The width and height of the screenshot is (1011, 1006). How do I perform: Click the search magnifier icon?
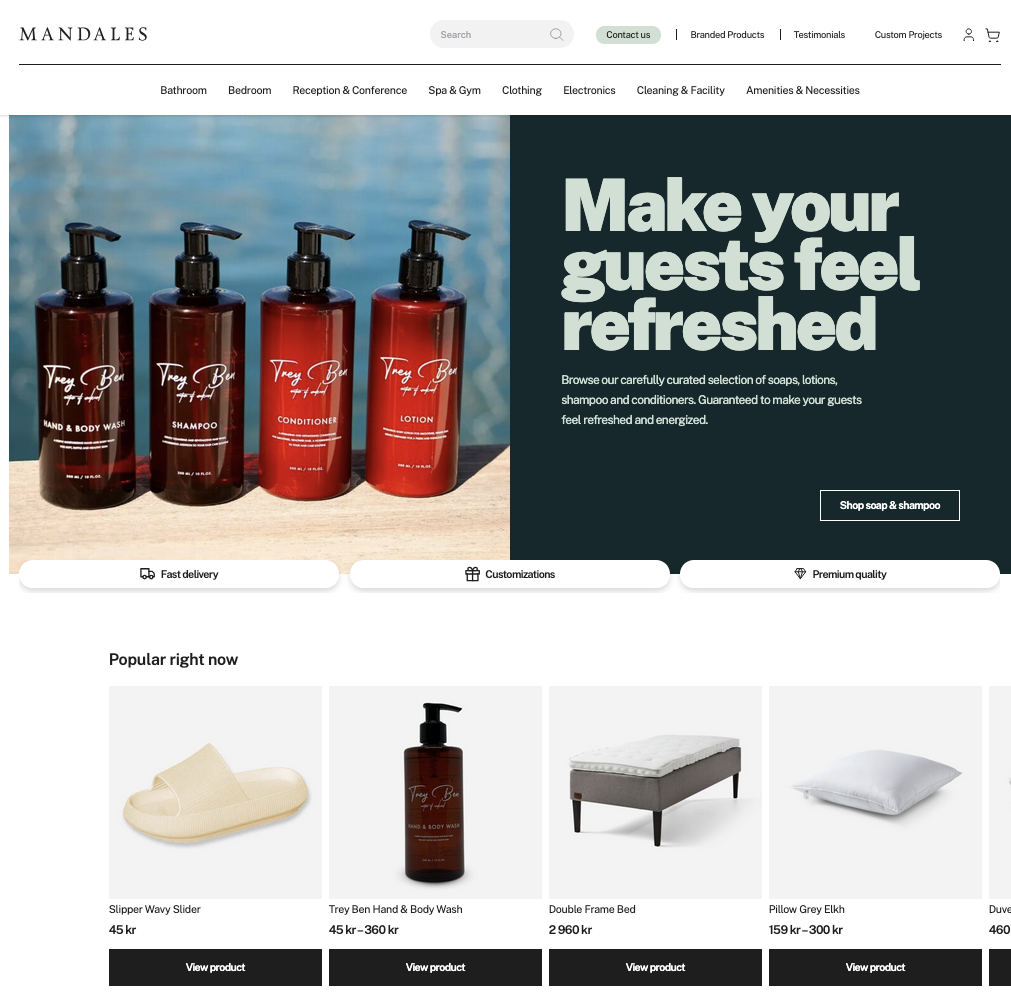point(556,35)
